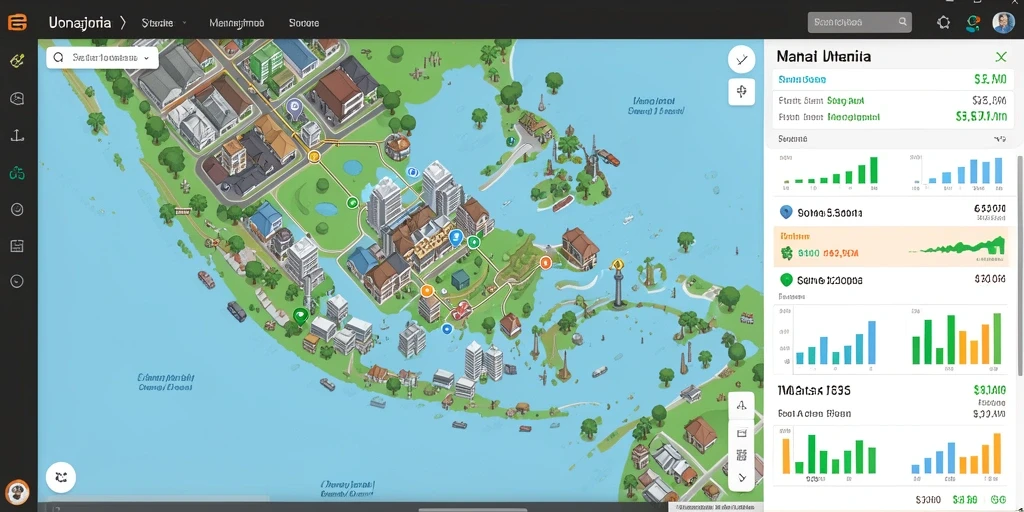Open the smiley face icon in sidebar
This screenshot has width=1024, height=512.
[x=17, y=210]
